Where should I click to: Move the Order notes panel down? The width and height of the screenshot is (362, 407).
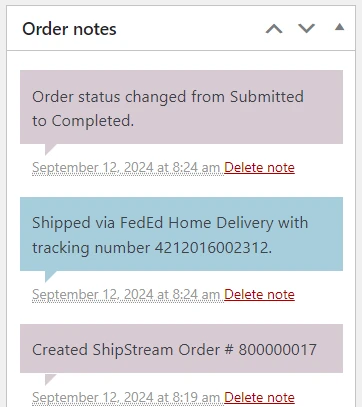click(x=306, y=29)
